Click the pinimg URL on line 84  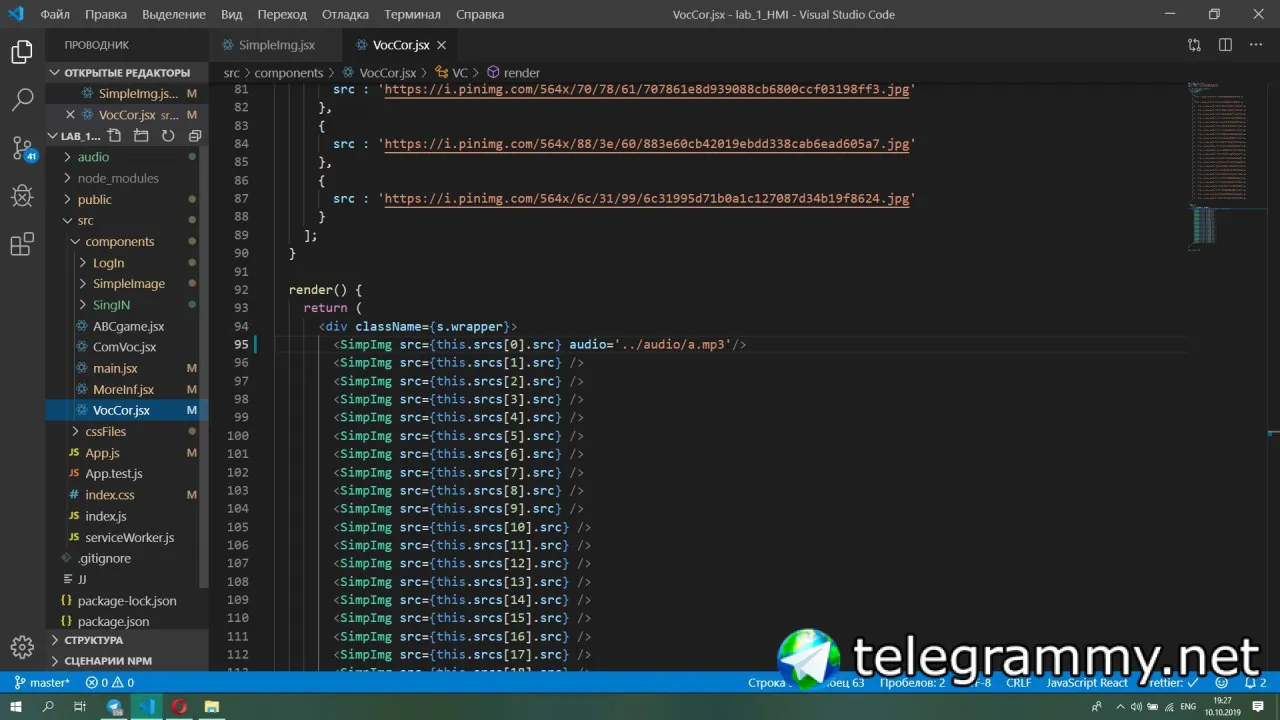pos(647,144)
